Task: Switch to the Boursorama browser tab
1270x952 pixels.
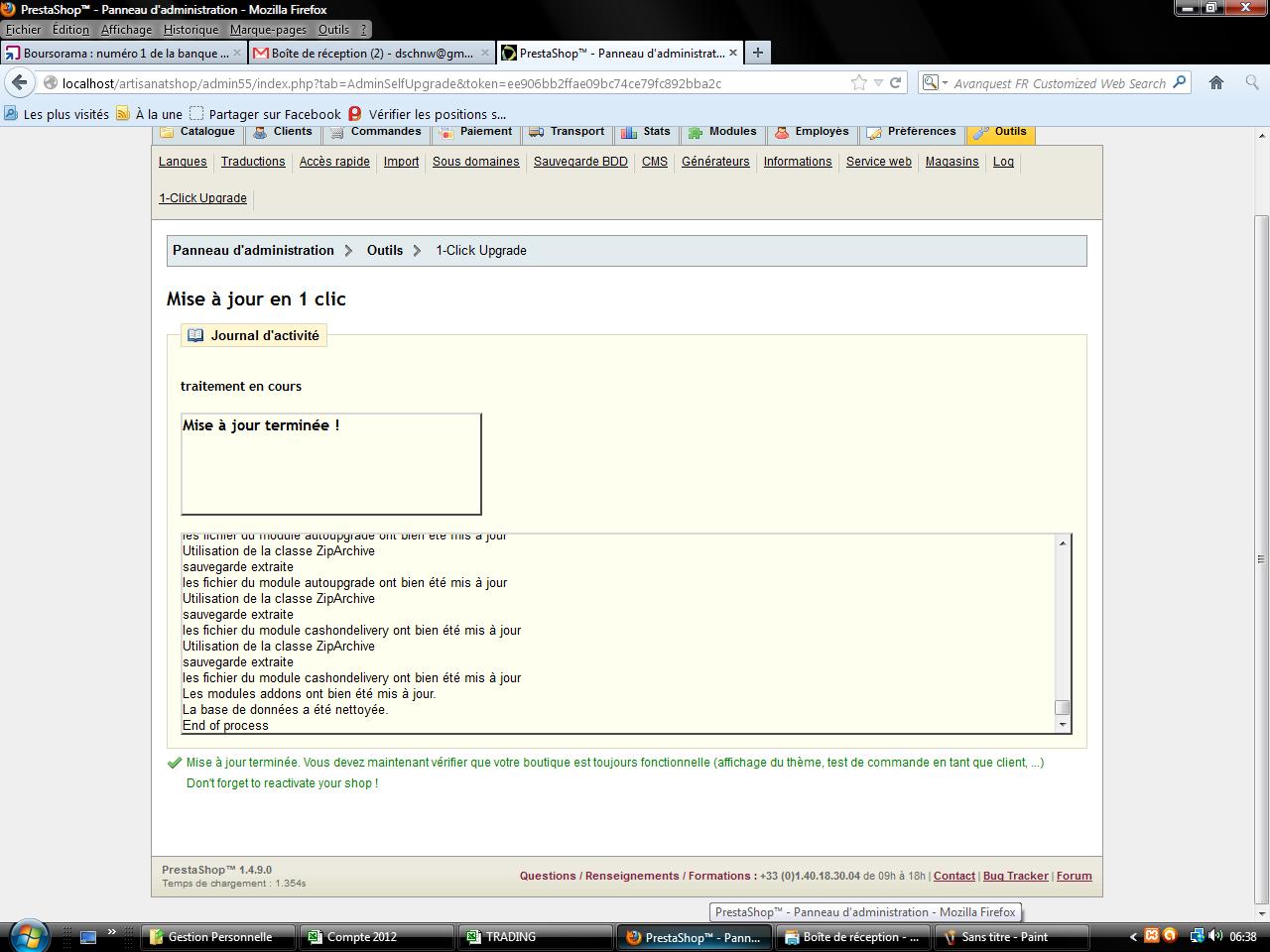Action: [124, 53]
